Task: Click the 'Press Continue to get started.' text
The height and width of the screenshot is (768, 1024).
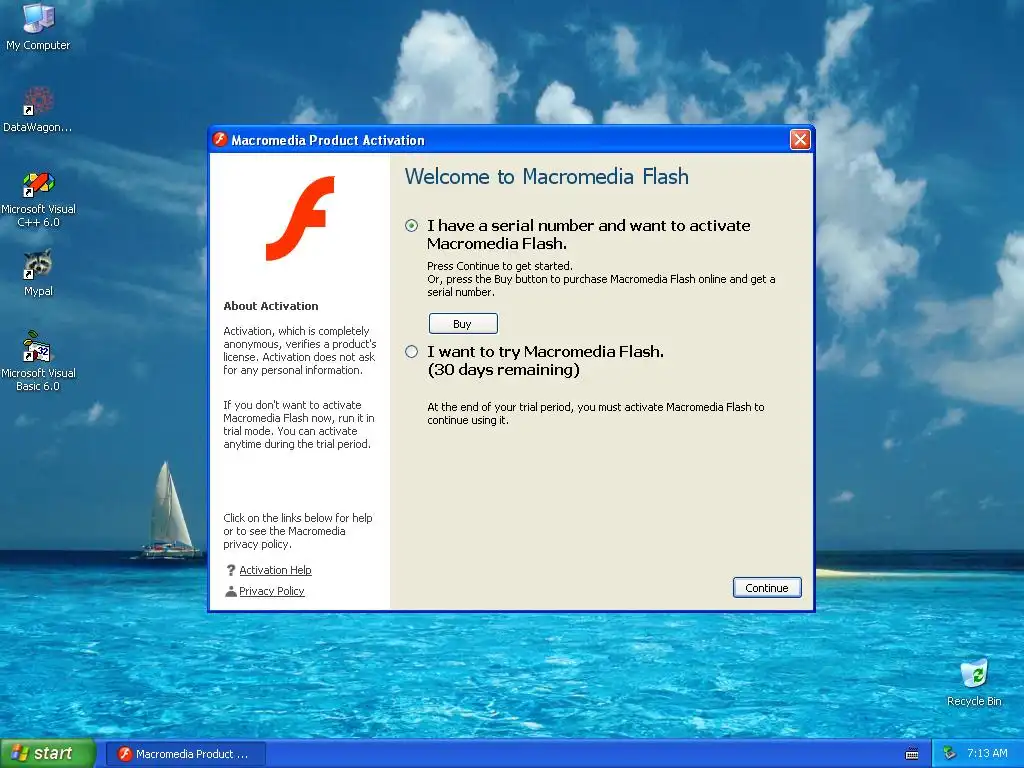Action: click(500, 266)
